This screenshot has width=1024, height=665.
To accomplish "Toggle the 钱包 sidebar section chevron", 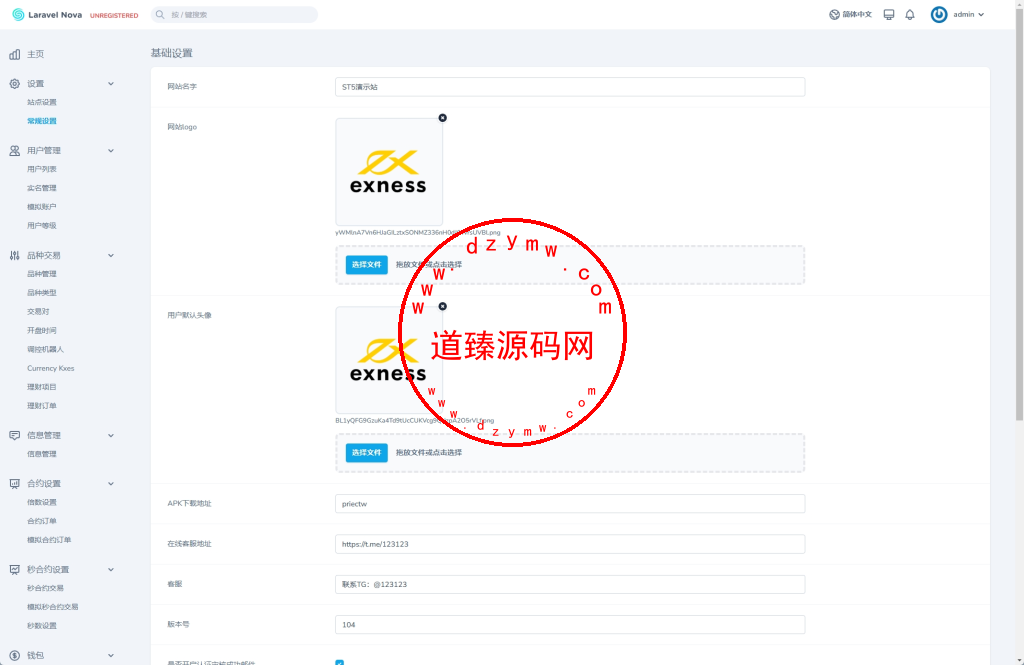I will (111, 655).
